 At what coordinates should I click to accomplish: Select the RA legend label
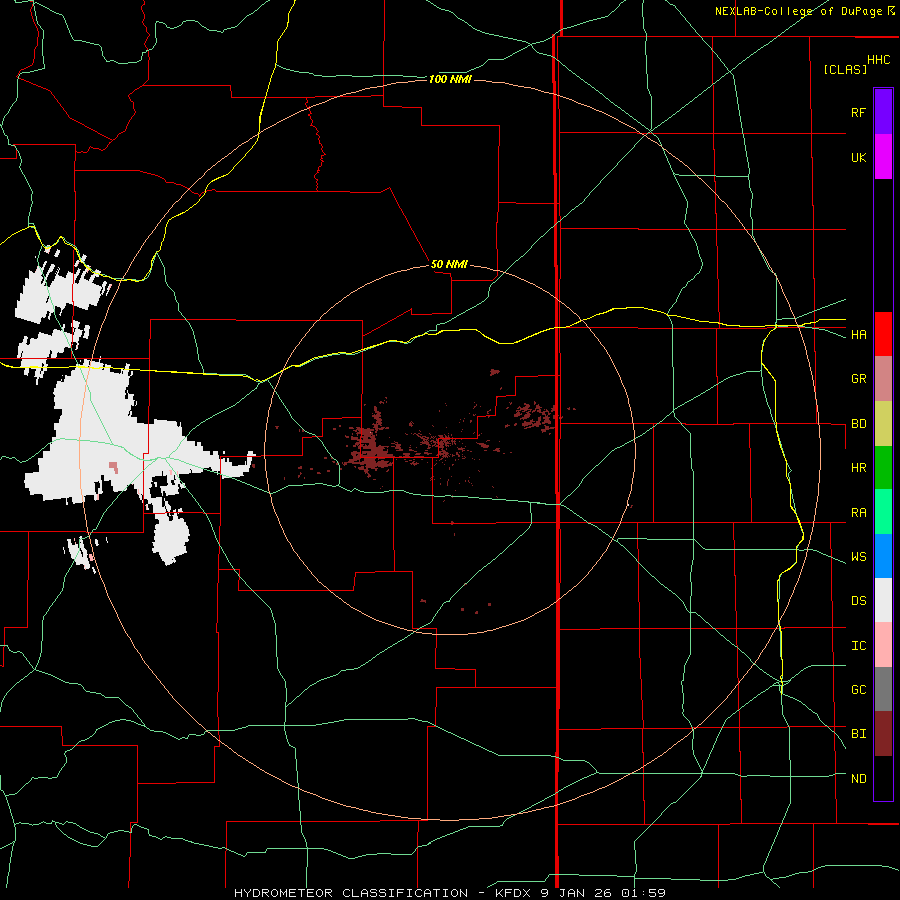pos(858,513)
